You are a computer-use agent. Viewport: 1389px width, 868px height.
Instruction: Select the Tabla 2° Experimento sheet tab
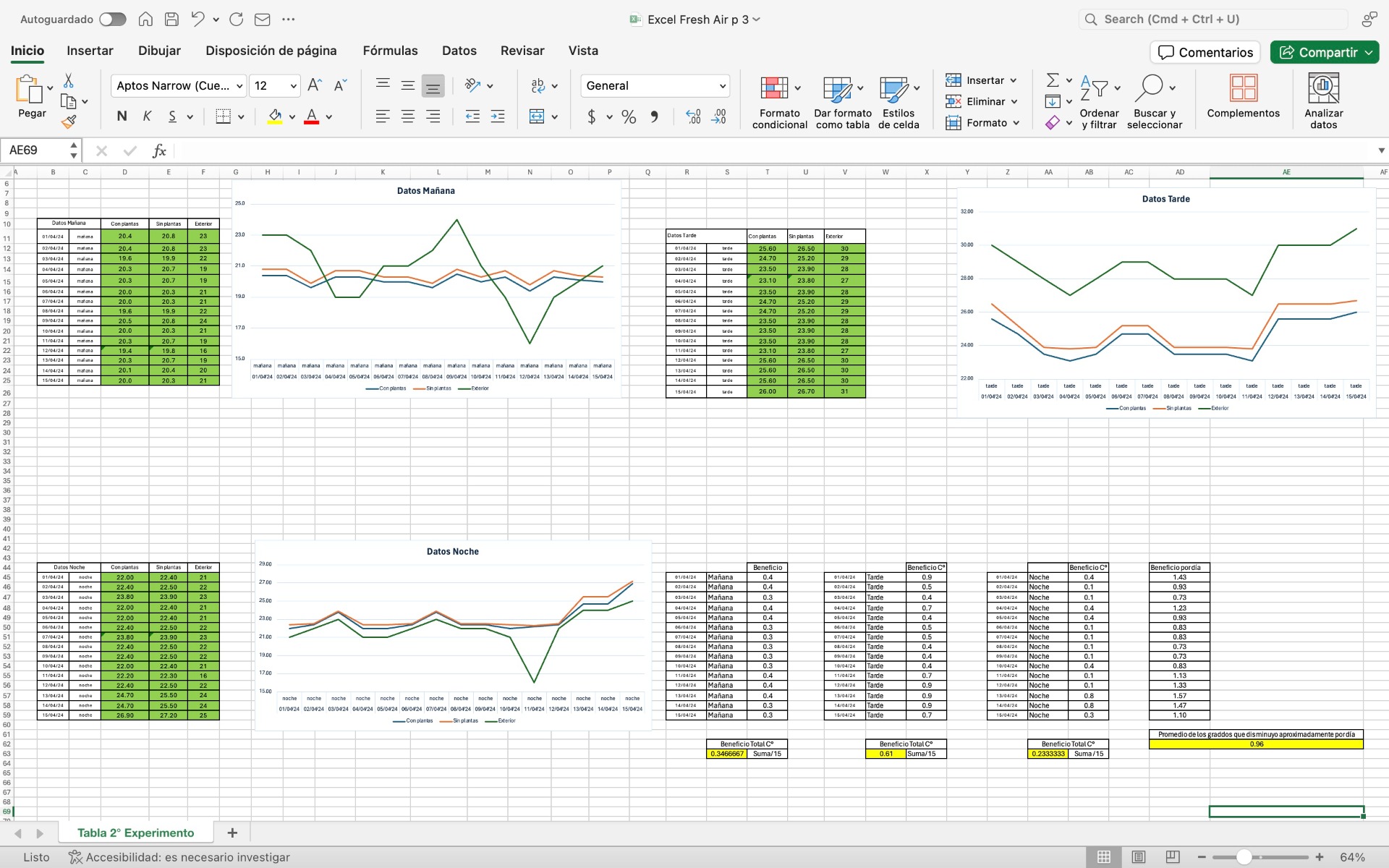(x=135, y=833)
